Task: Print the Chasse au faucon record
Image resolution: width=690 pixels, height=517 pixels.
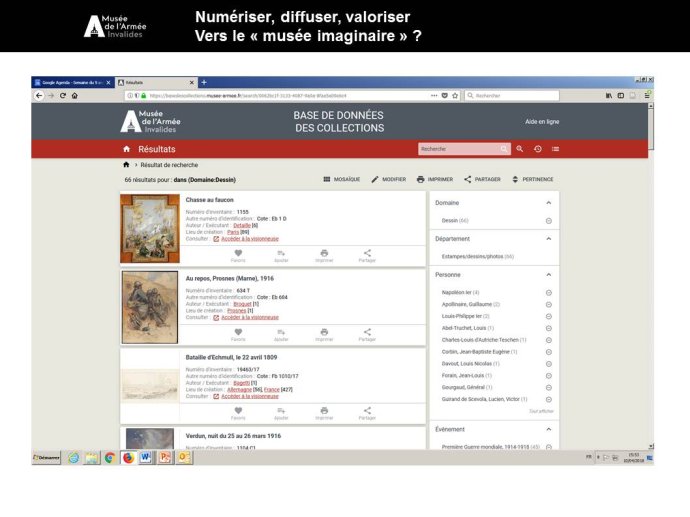Action: tap(324, 256)
